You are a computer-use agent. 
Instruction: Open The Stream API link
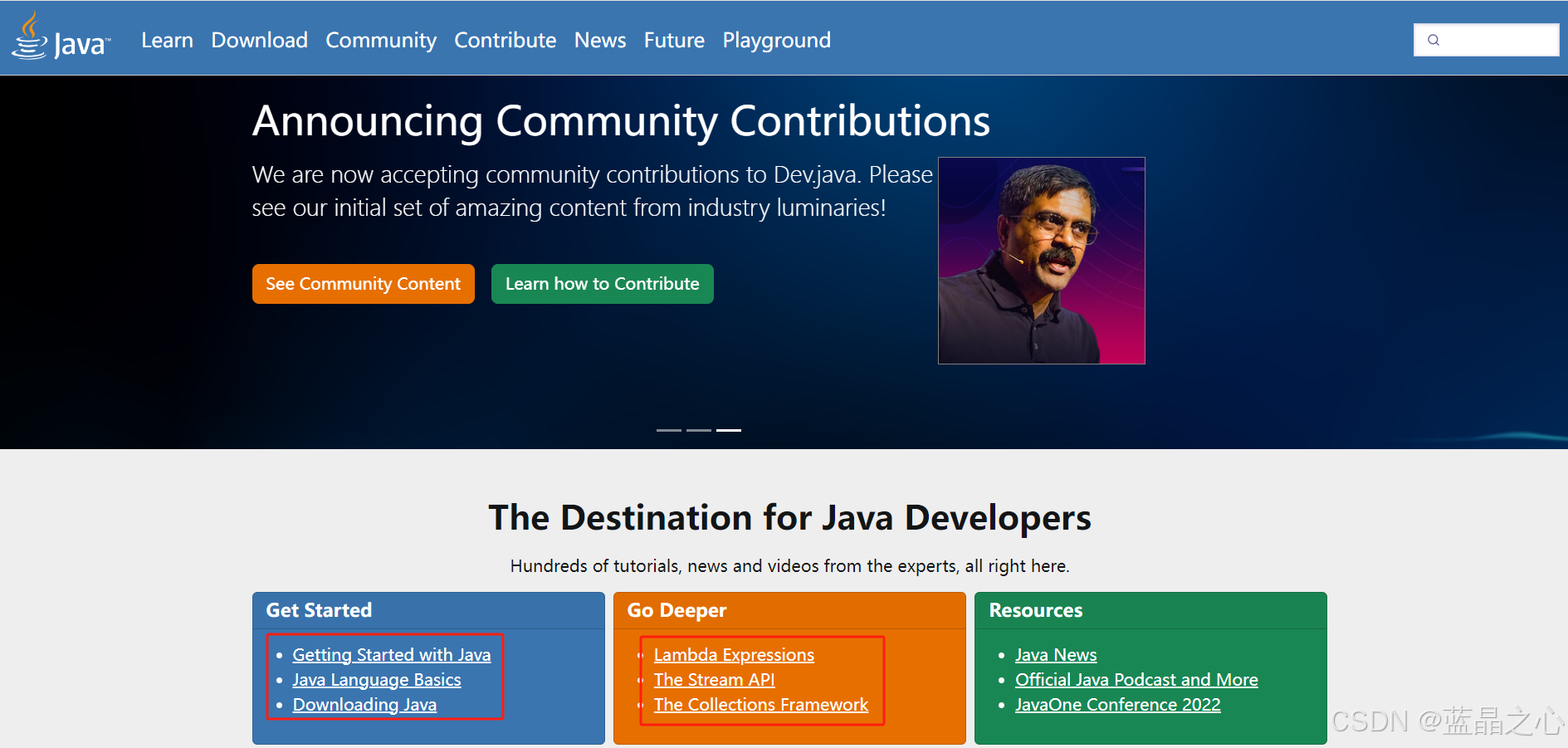click(x=714, y=680)
